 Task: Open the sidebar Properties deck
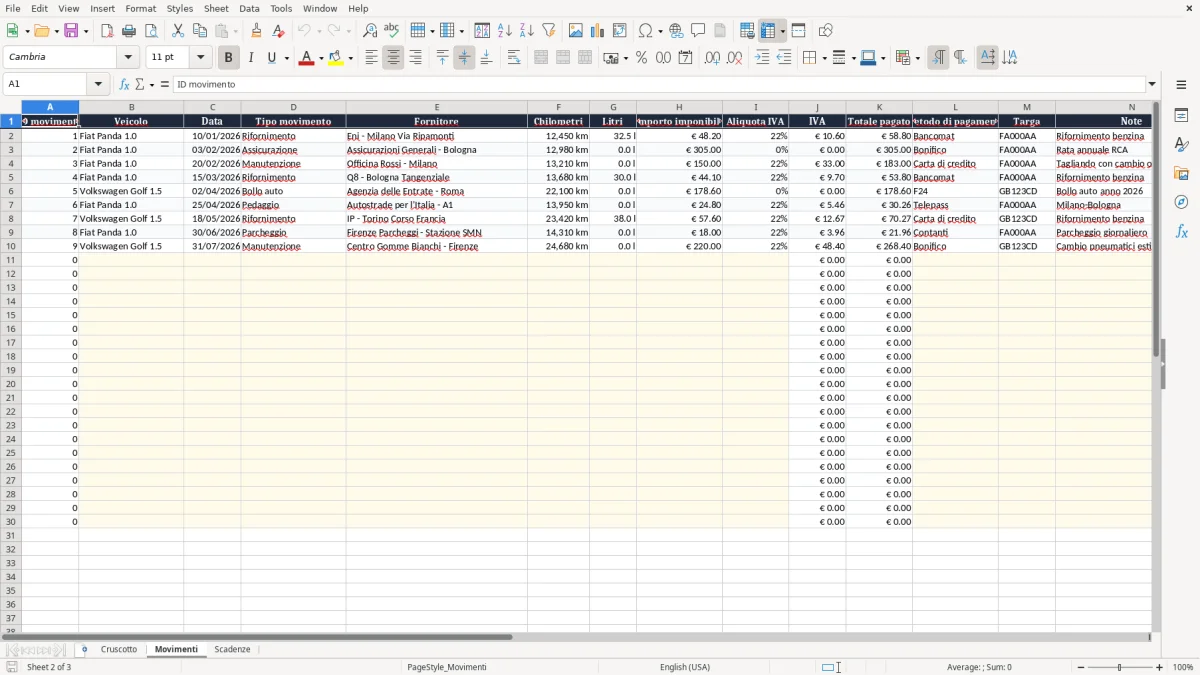tap(1181, 116)
